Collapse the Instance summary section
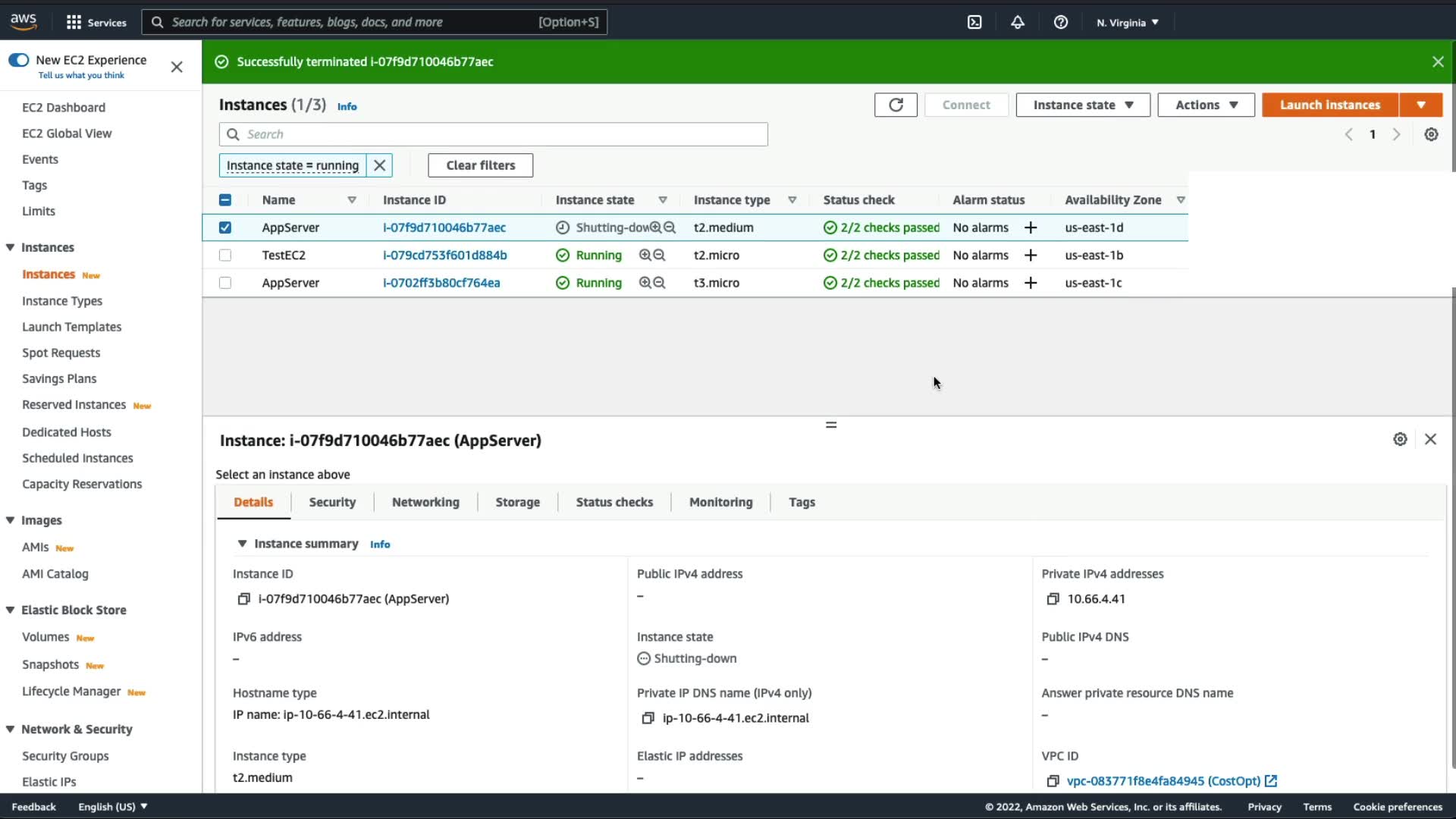 [x=242, y=544]
